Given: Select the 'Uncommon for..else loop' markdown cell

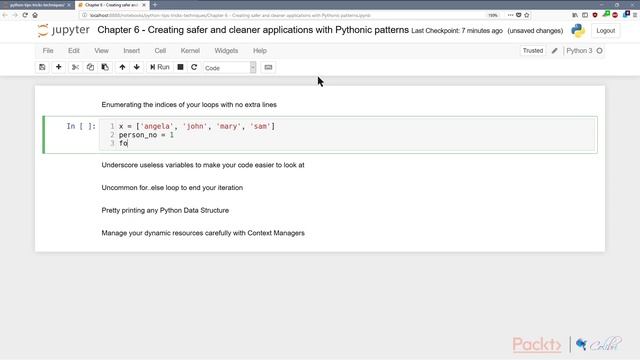Looking at the screenshot, I should [172, 188].
